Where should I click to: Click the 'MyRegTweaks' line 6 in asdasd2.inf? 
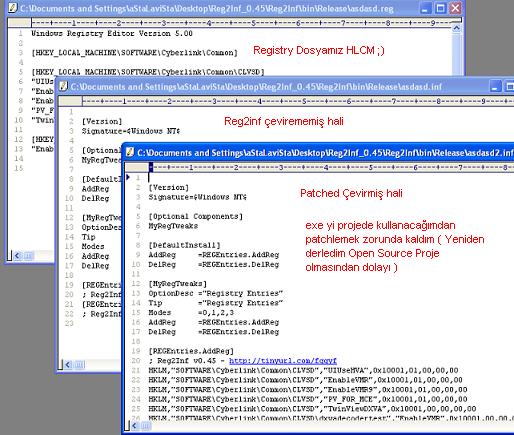tap(173, 226)
